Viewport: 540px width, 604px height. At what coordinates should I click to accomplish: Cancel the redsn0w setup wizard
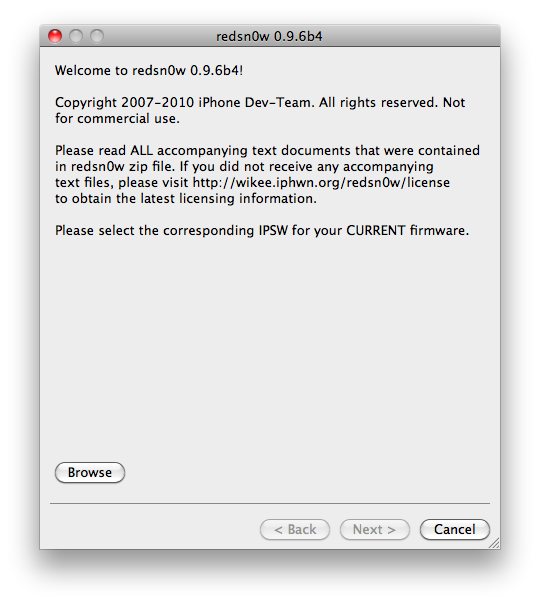tap(454, 529)
